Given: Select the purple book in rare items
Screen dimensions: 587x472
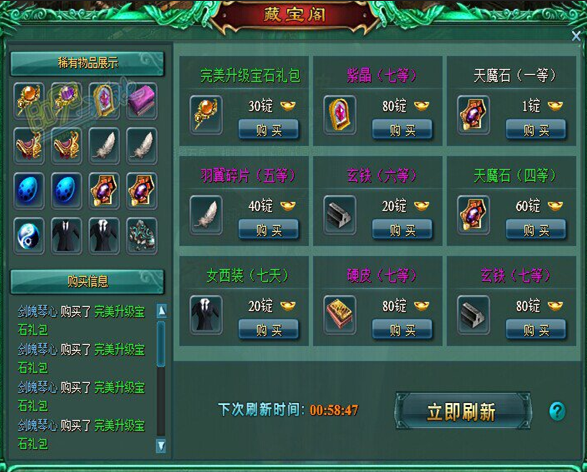Looking at the screenshot, I should 142,101.
